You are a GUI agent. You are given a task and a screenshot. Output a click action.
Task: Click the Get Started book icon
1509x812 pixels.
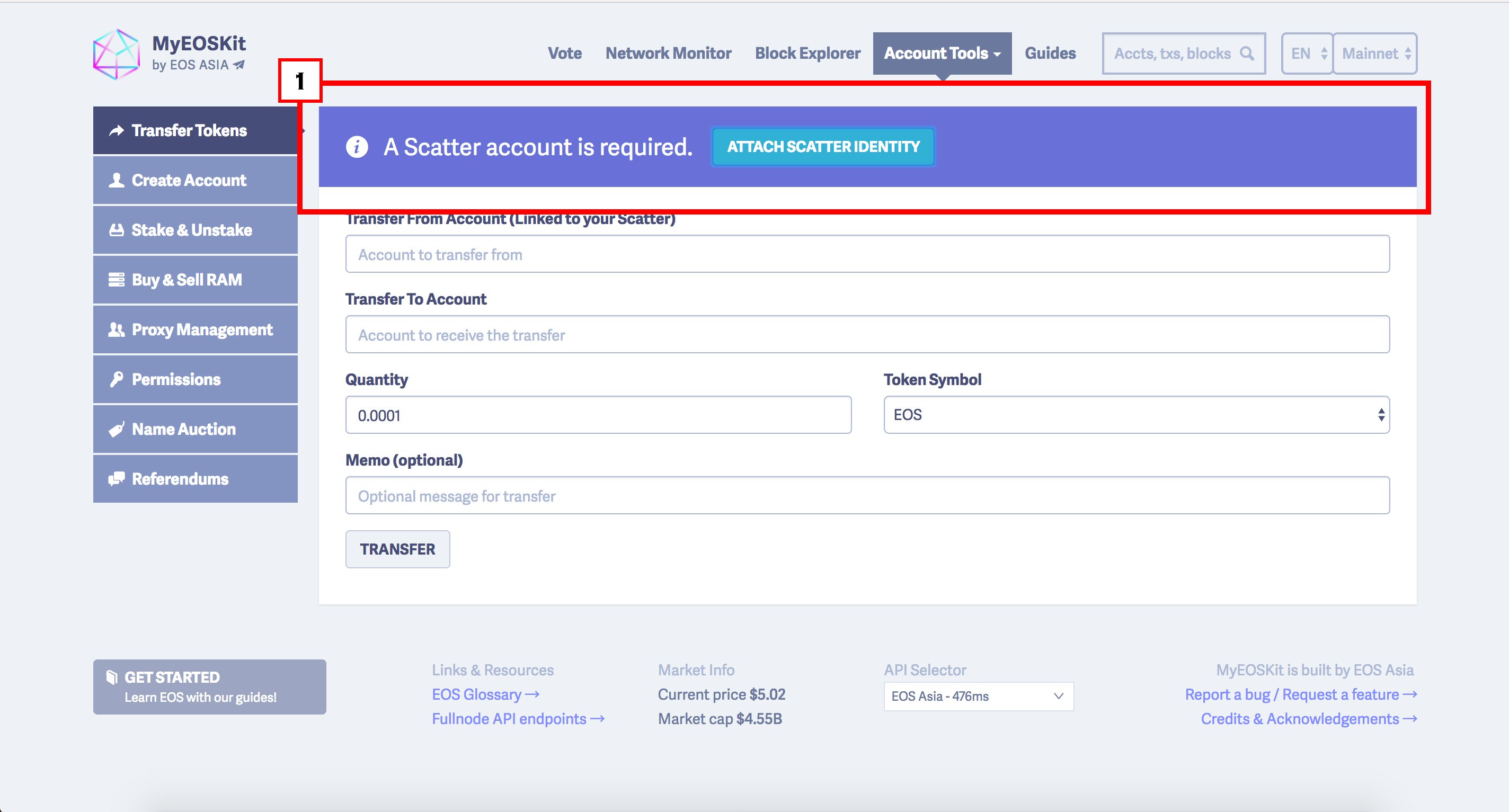tap(112, 677)
